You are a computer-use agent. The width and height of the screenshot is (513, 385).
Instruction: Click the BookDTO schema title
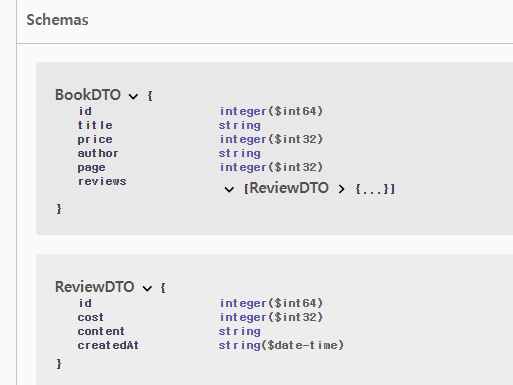point(88,95)
